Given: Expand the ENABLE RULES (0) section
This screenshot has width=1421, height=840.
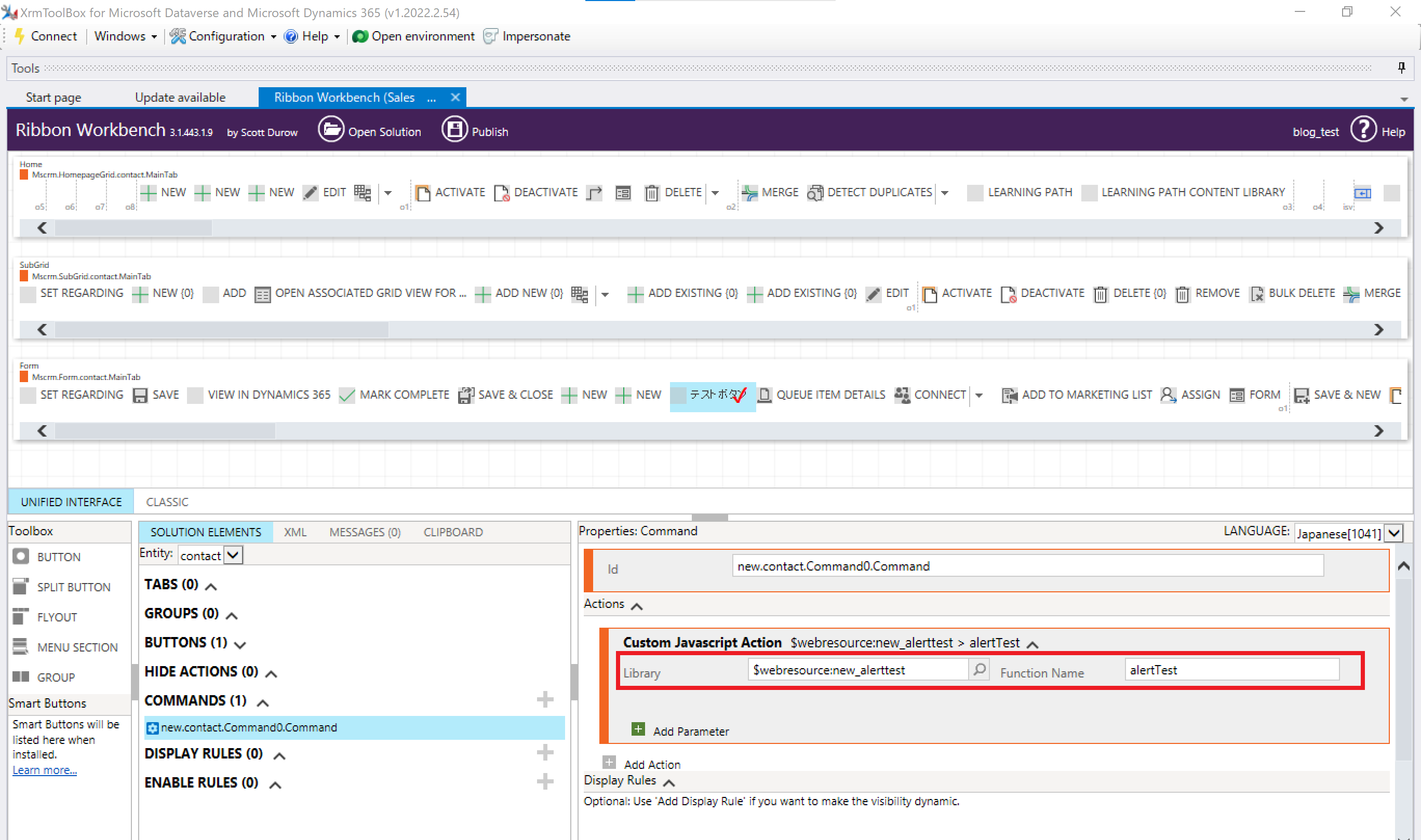Looking at the screenshot, I should [x=275, y=784].
